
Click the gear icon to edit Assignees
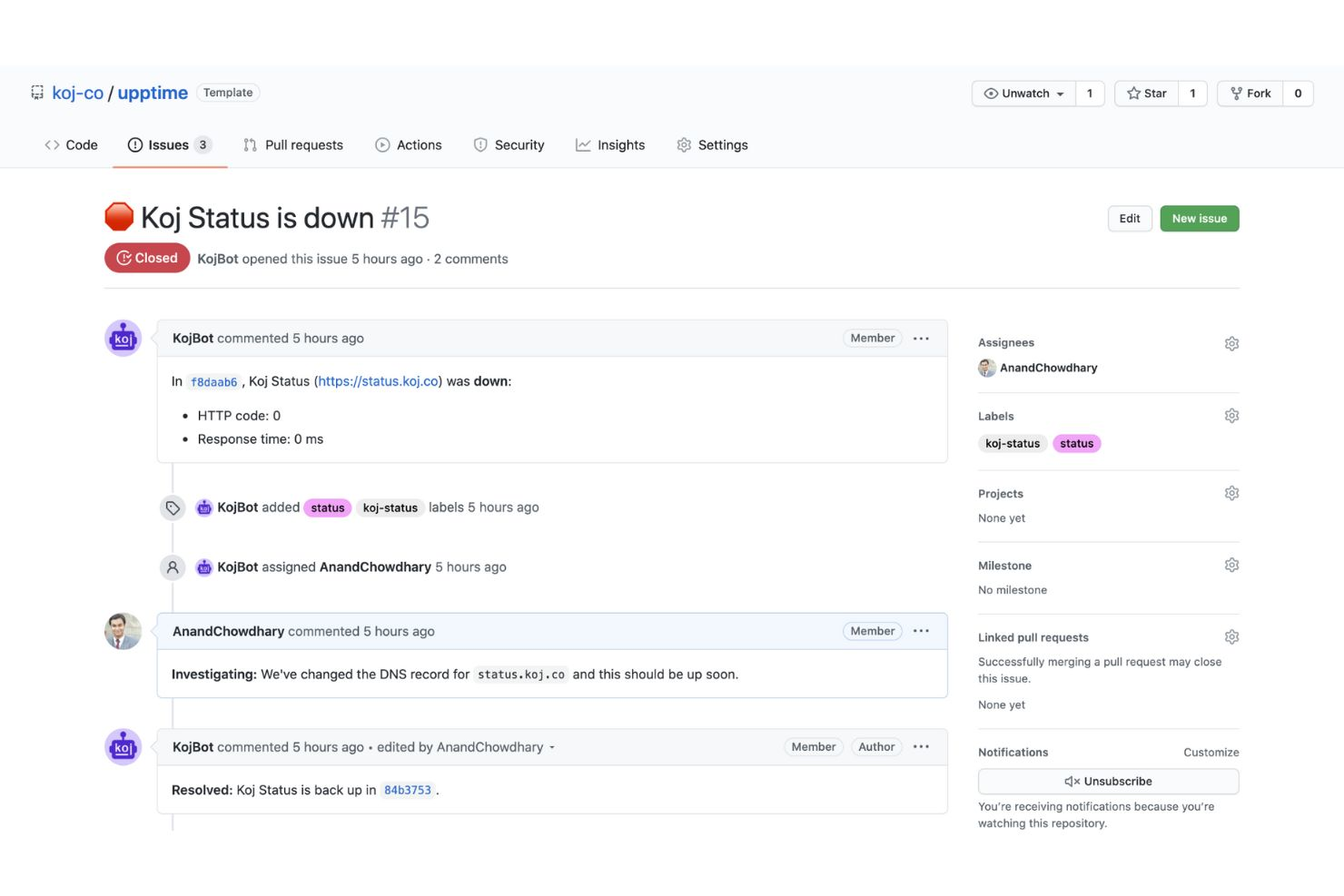[x=1231, y=344]
